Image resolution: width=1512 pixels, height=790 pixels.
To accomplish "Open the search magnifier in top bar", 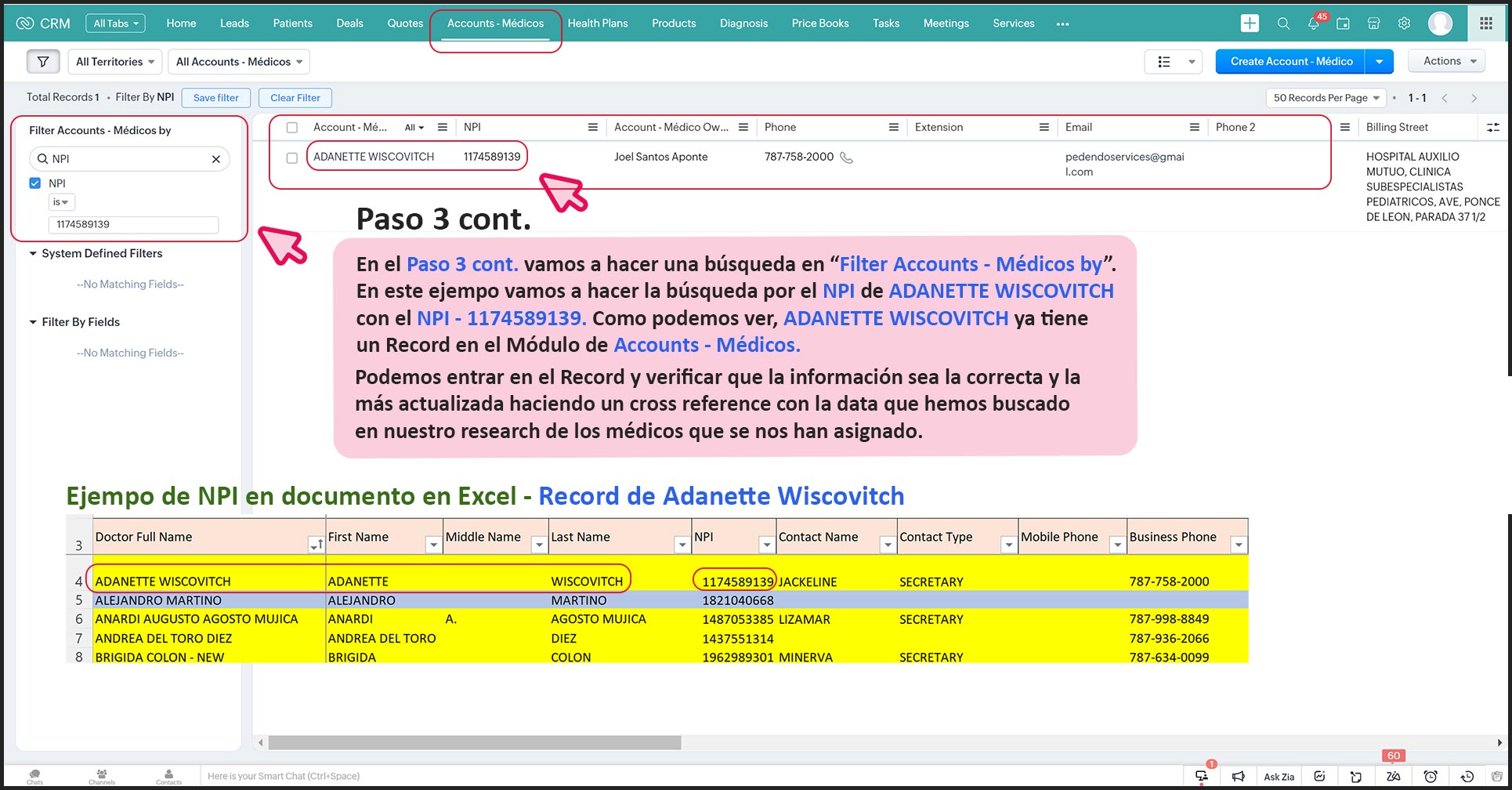I will [x=1283, y=24].
